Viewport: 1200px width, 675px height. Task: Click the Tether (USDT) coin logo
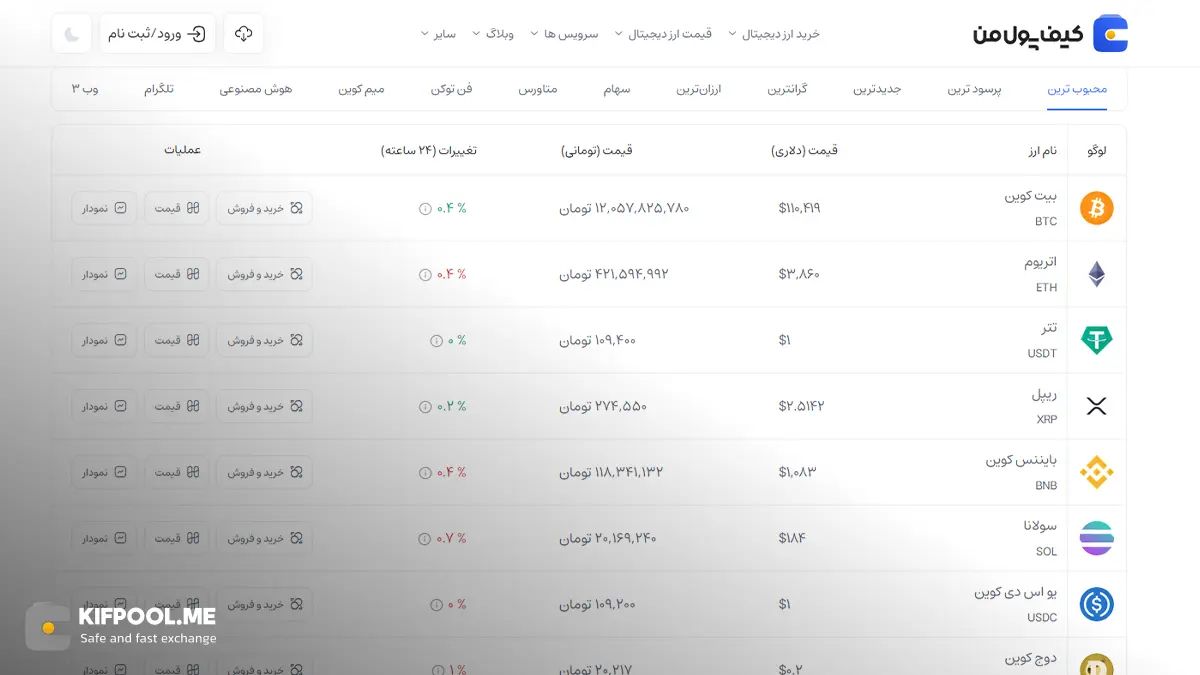[x=1096, y=340]
